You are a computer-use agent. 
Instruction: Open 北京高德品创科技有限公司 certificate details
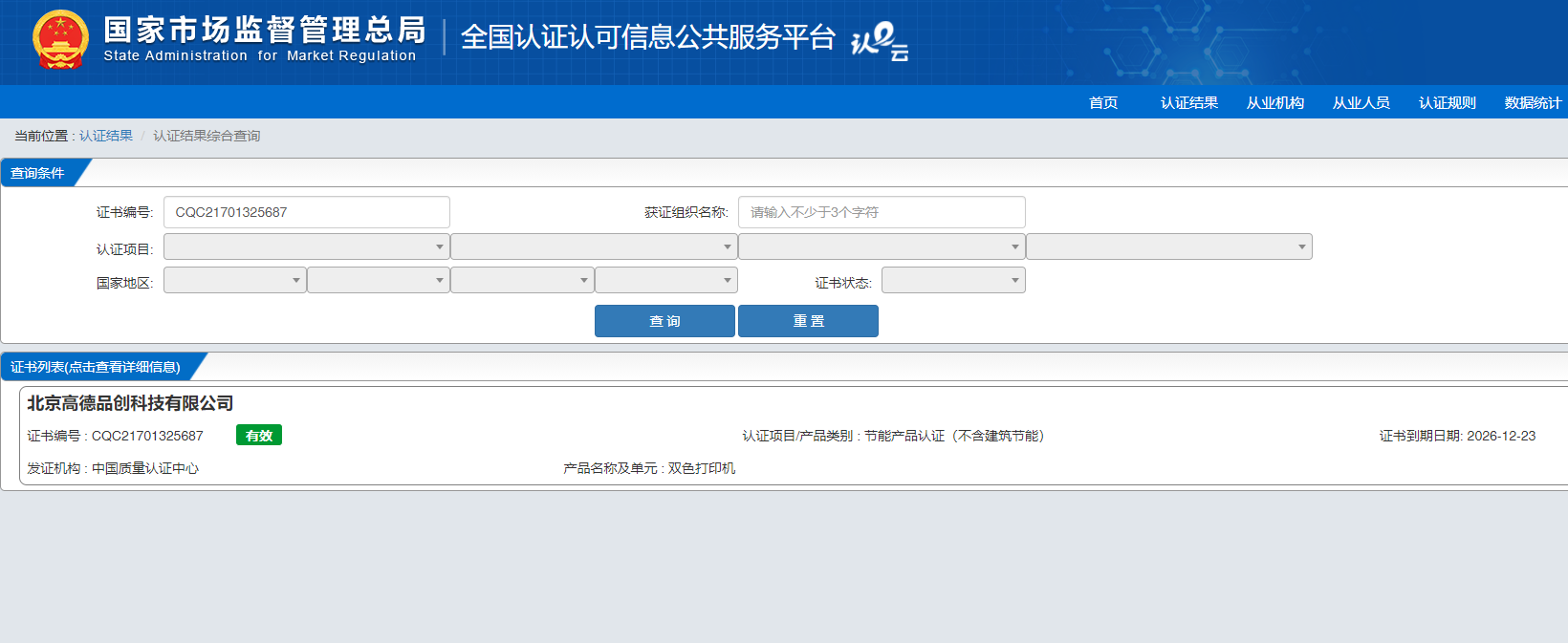click(130, 403)
